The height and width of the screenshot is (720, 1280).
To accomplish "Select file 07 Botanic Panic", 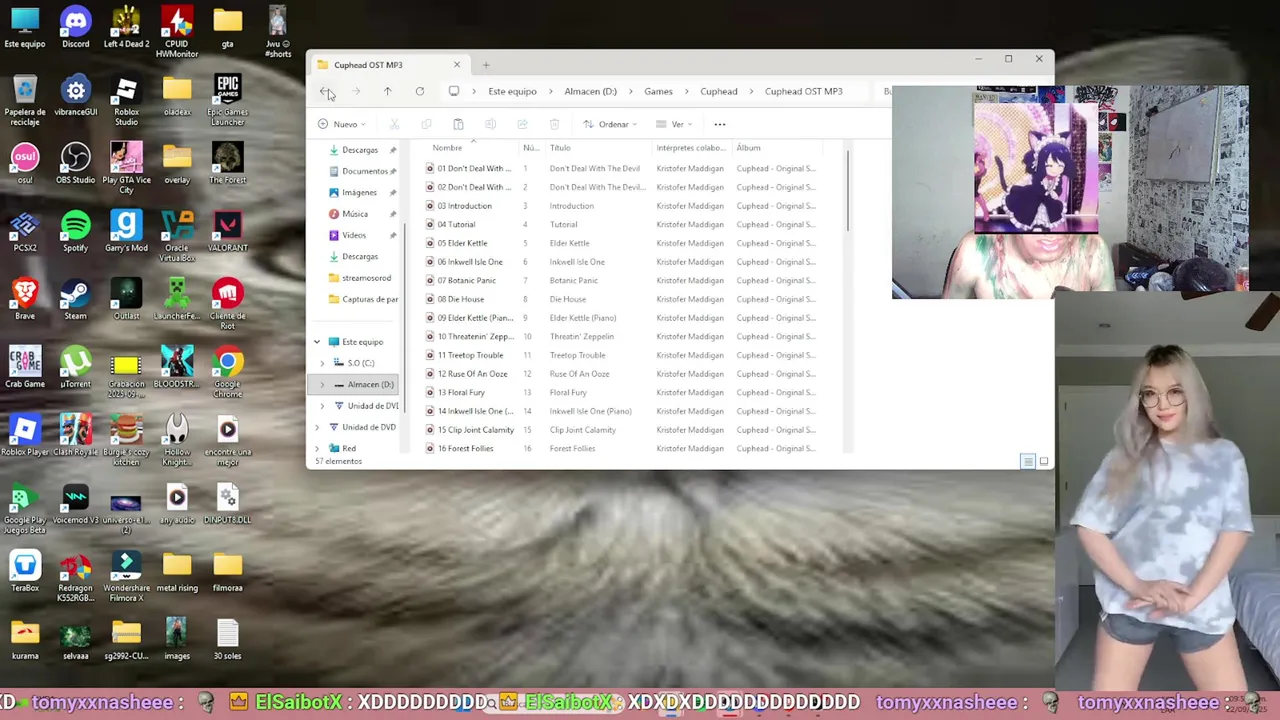I will pos(466,280).
